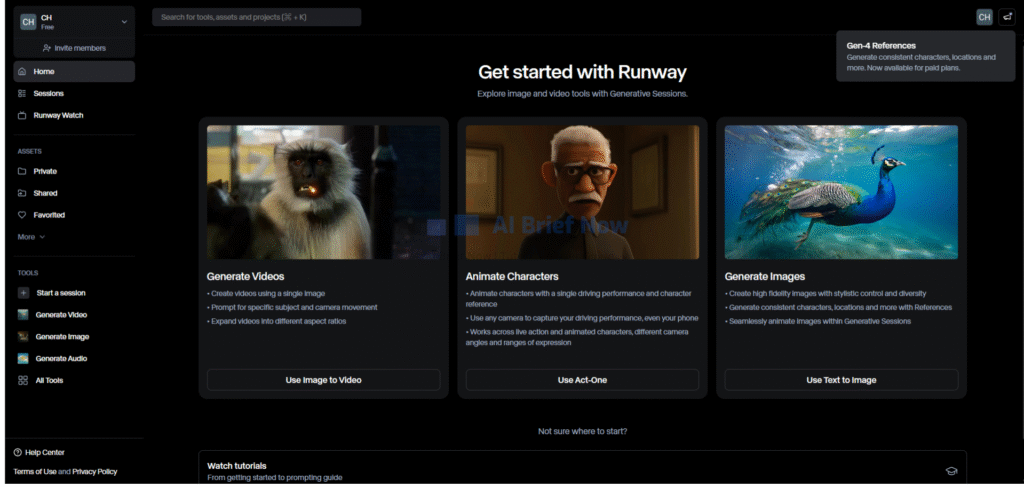Click the Animate Characters card heading

coord(512,276)
